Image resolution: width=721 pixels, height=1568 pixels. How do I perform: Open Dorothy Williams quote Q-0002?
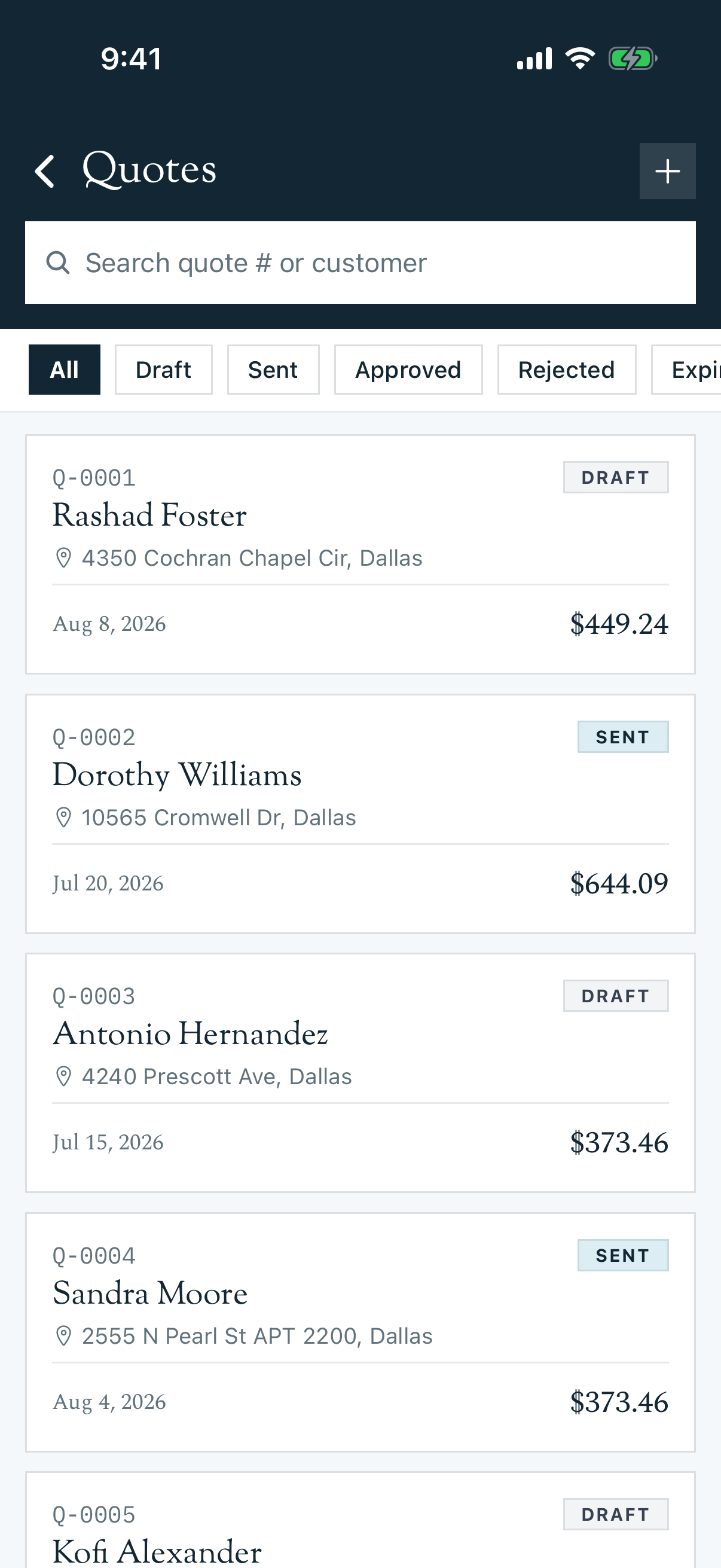point(360,814)
